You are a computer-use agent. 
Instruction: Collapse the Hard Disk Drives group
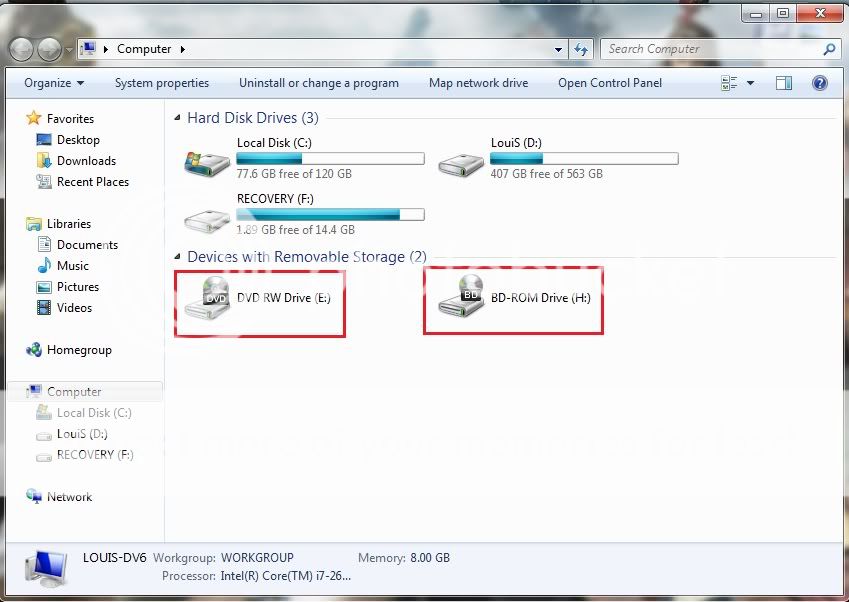tap(178, 118)
